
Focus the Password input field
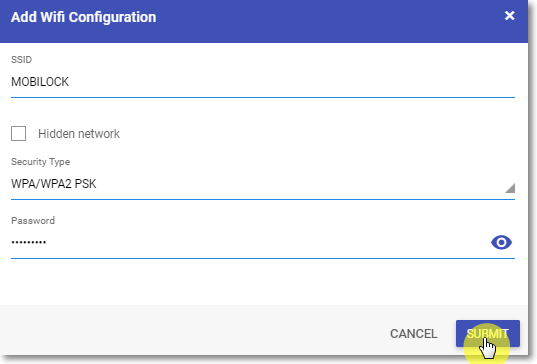(250, 242)
